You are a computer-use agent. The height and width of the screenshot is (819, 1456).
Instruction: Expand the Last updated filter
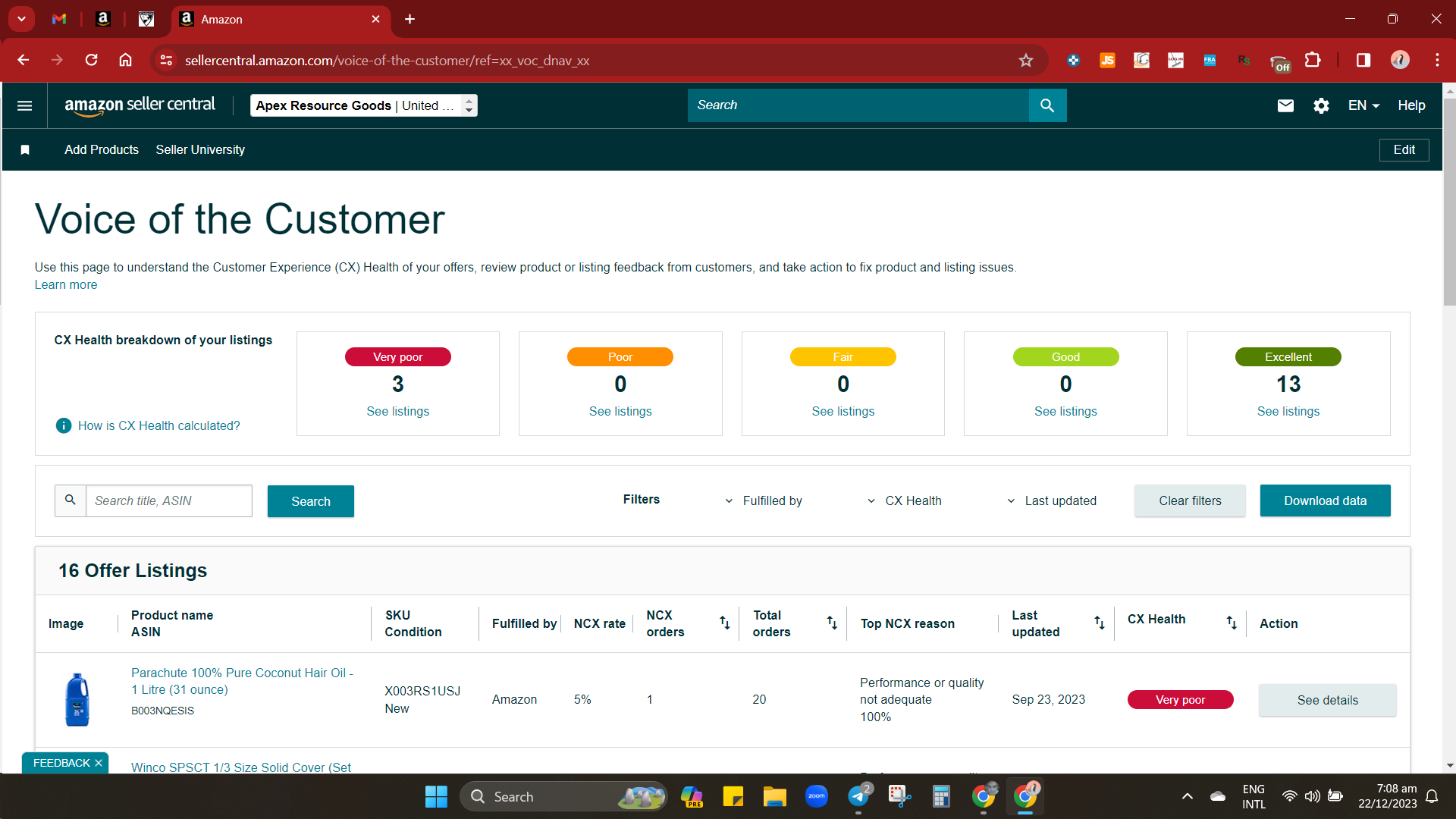pyautogui.click(x=1052, y=501)
